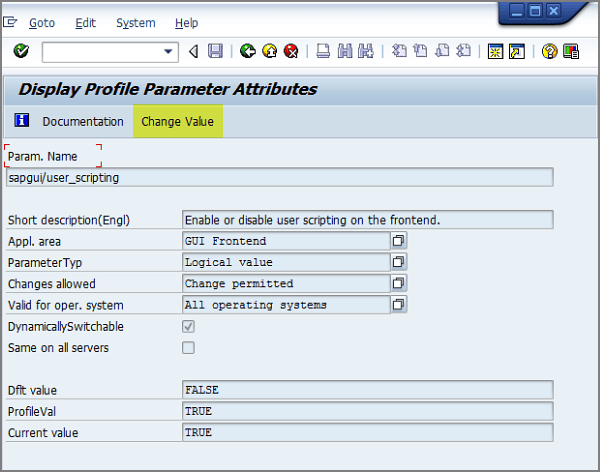Viewport: 600px width, 472px height.
Task: Click the red Cancel icon
Action: click(x=291, y=51)
